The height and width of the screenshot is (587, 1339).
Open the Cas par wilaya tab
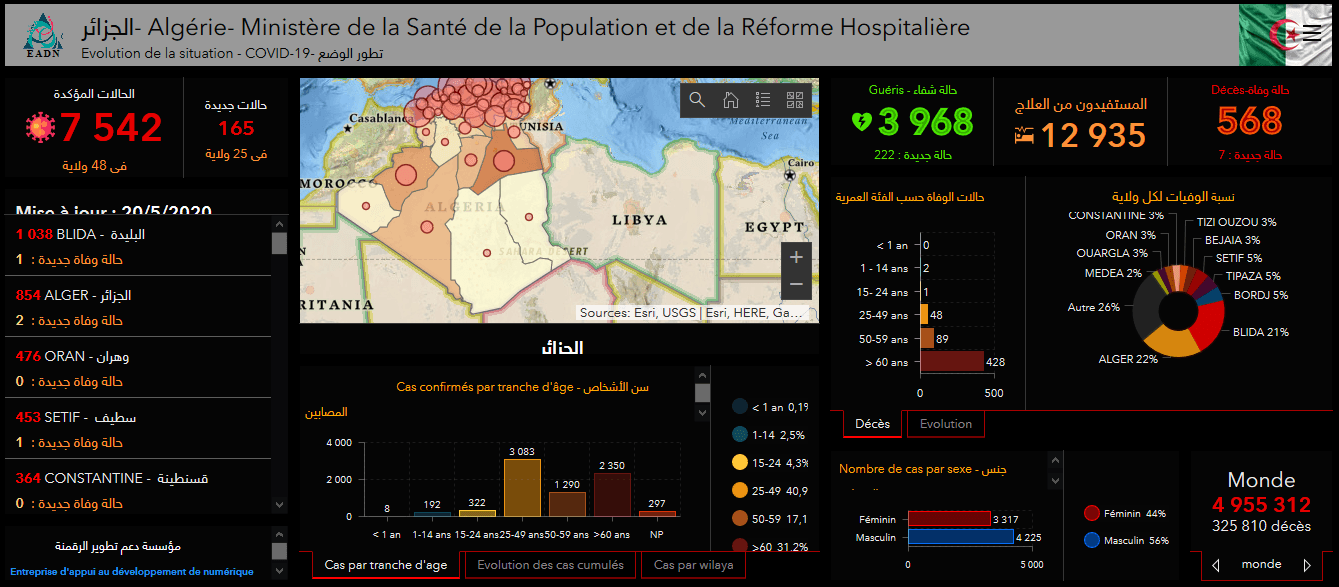click(x=693, y=565)
